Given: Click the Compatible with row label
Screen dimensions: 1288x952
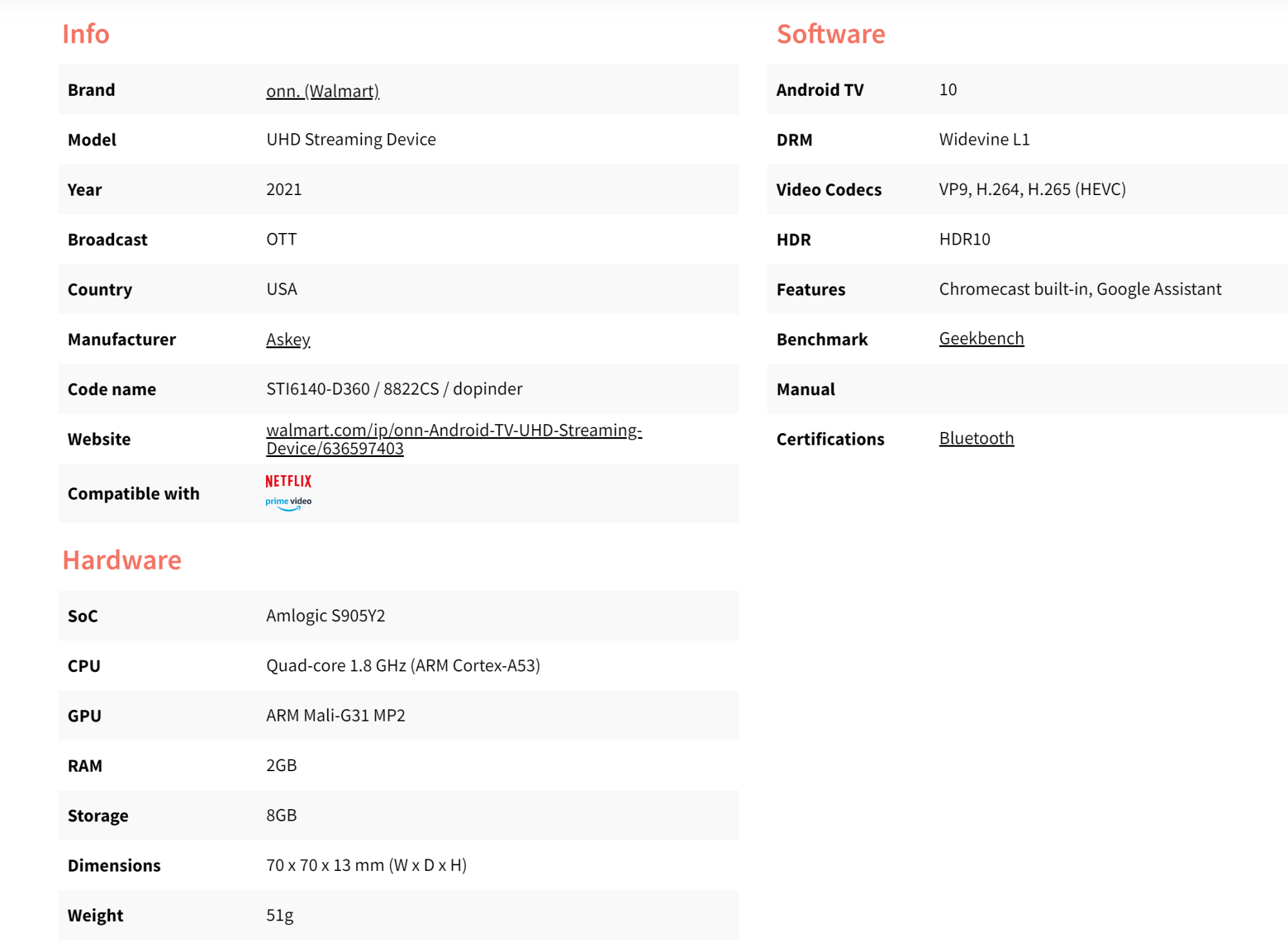Looking at the screenshot, I should tap(133, 494).
